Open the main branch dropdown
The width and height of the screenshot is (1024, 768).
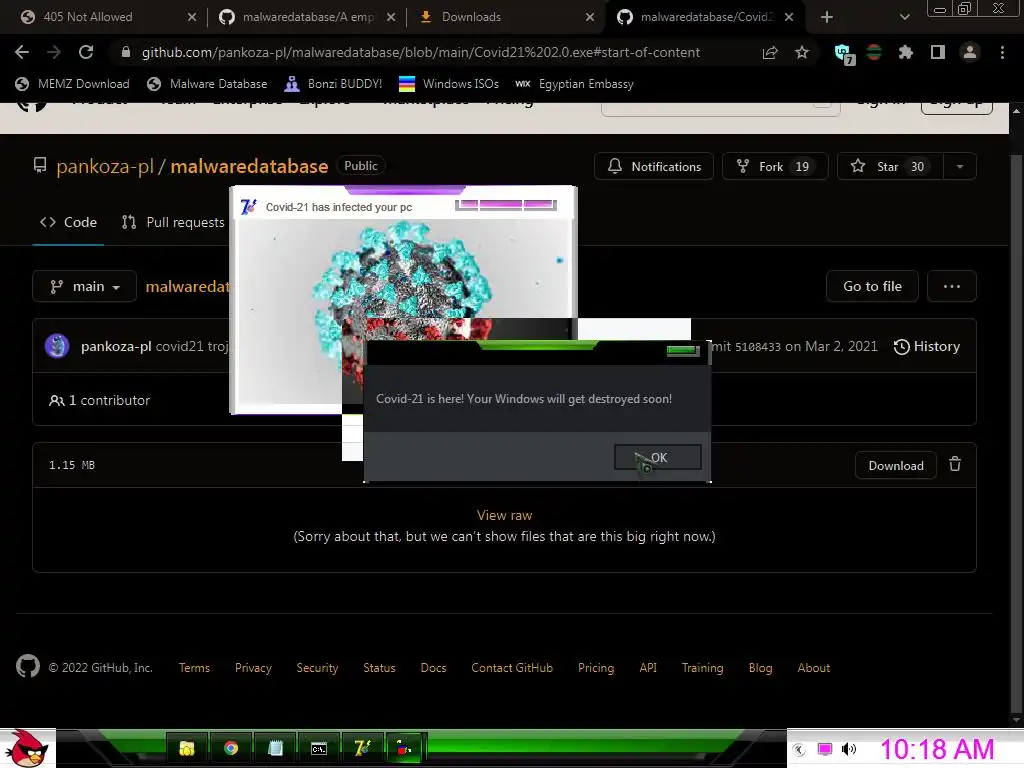tap(85, 286)
